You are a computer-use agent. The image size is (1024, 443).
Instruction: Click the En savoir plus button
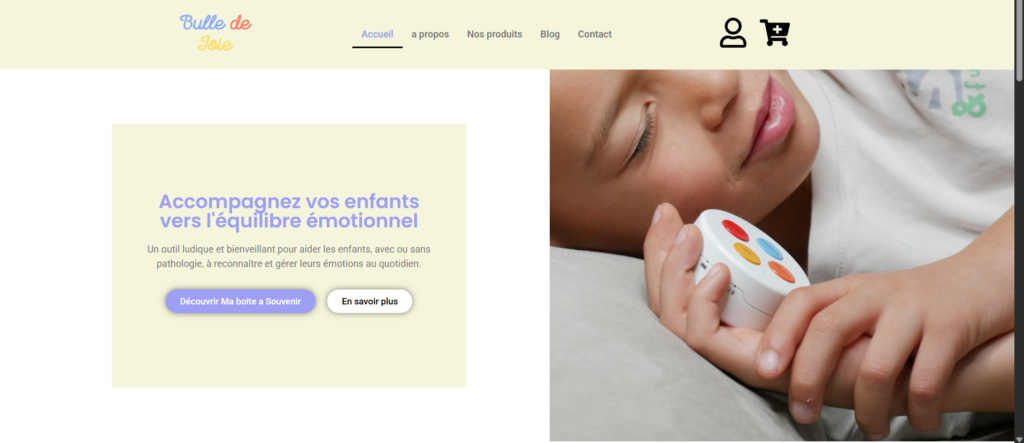(370, 301)
